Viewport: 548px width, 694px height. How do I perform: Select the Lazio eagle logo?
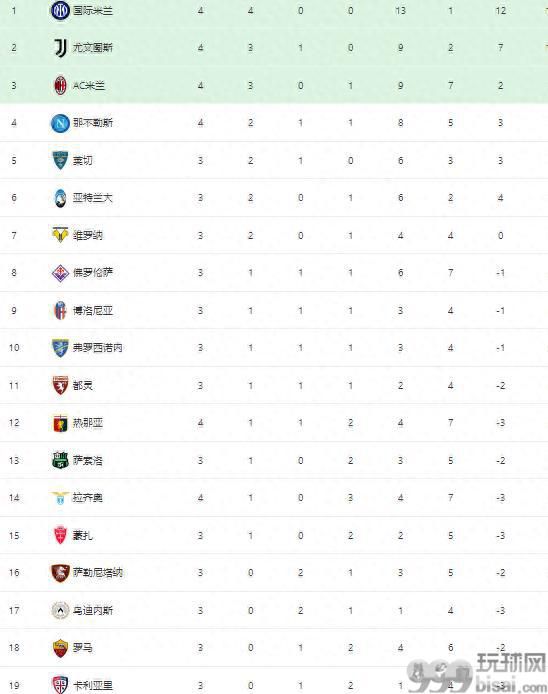pyautogui.click(x=60, y=498)
